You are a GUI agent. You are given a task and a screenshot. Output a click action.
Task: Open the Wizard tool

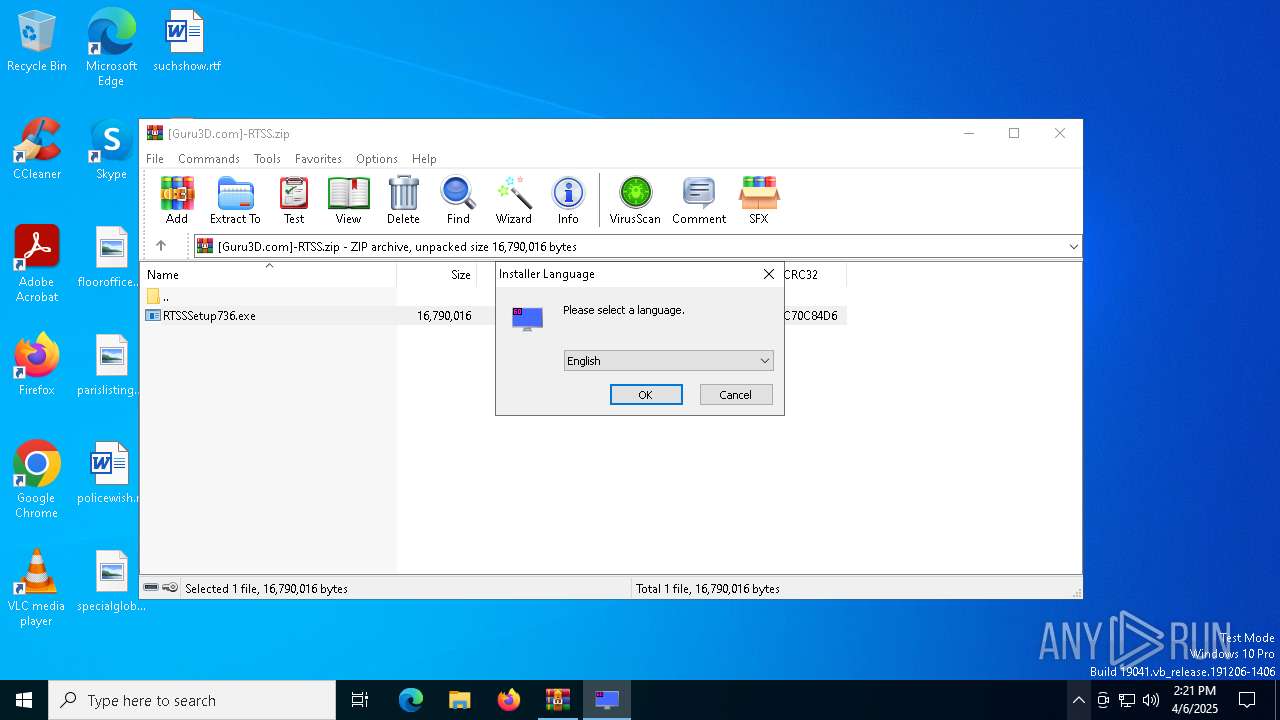tap(513, 200)
